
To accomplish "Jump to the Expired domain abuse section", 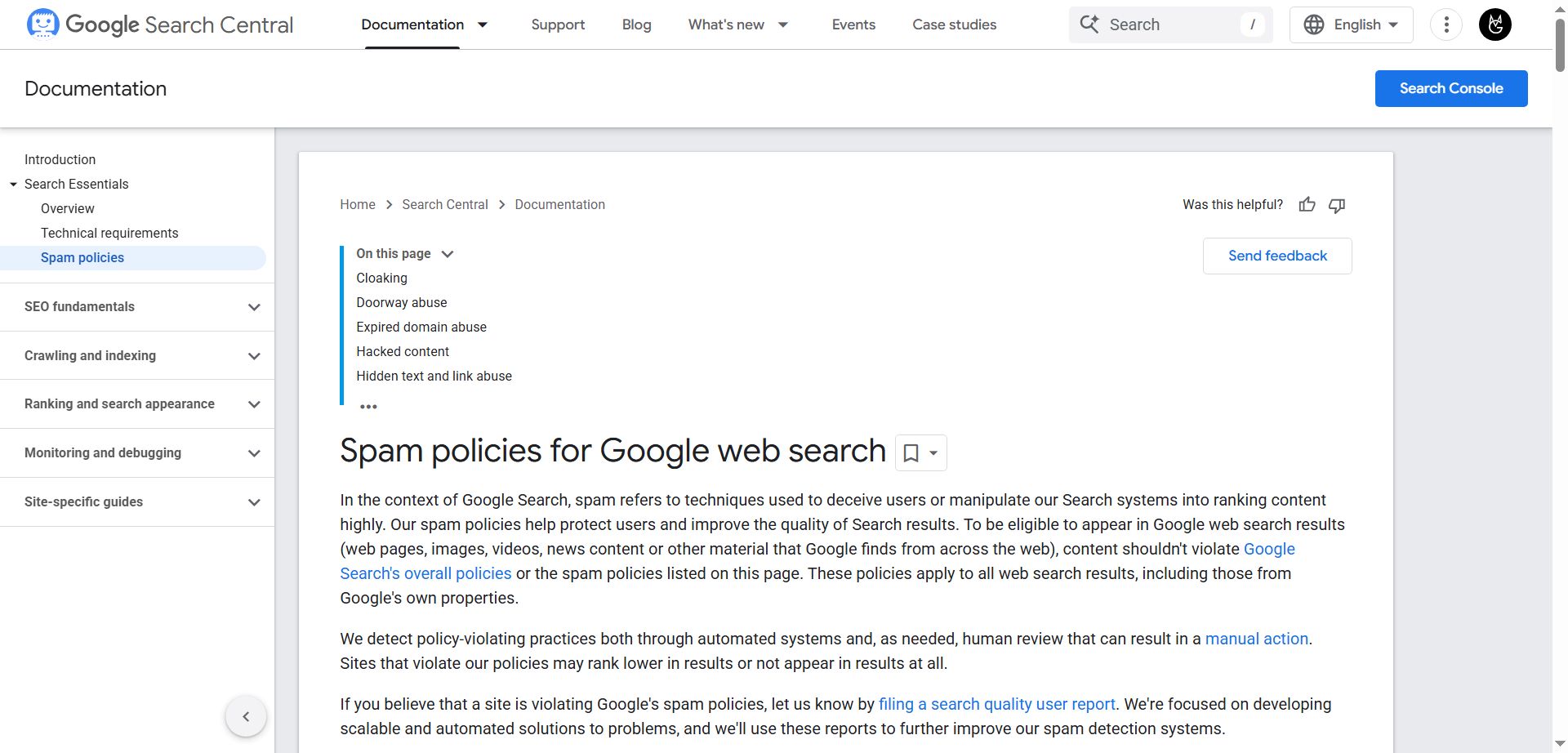I will pyautogui.click(x=421, y=327).
